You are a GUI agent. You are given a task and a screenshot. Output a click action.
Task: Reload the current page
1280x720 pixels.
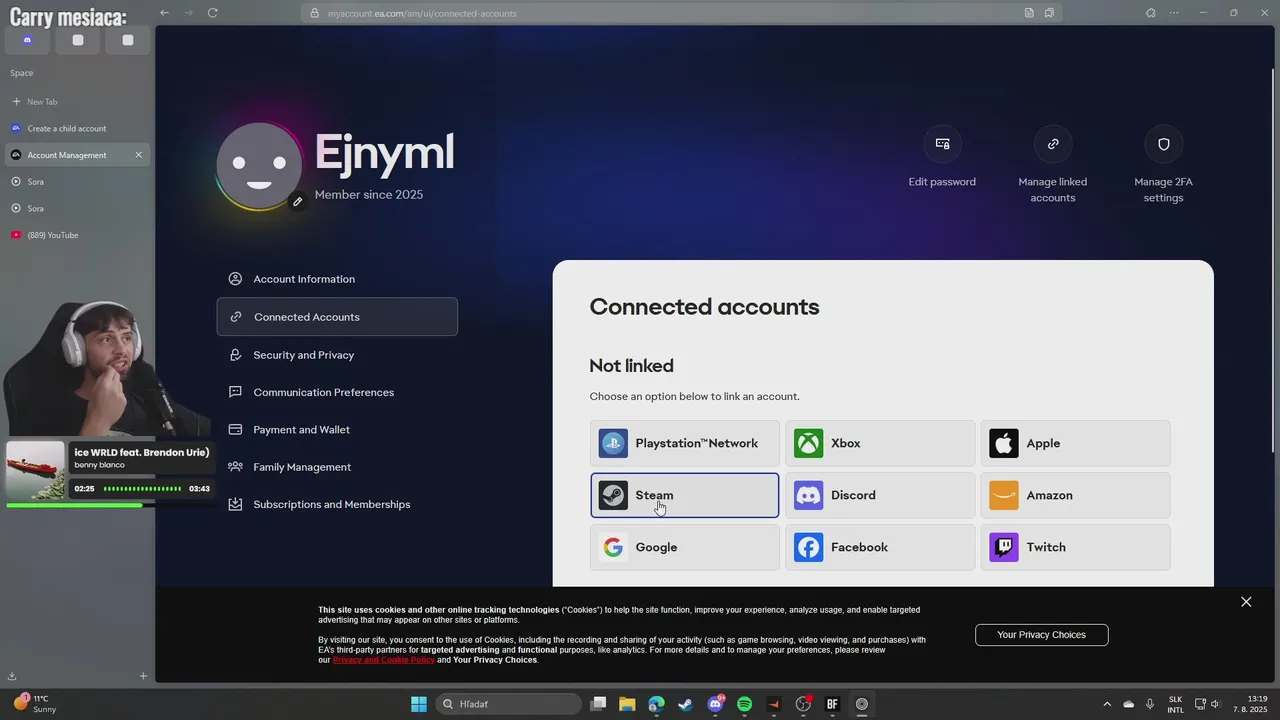(212, 13)
